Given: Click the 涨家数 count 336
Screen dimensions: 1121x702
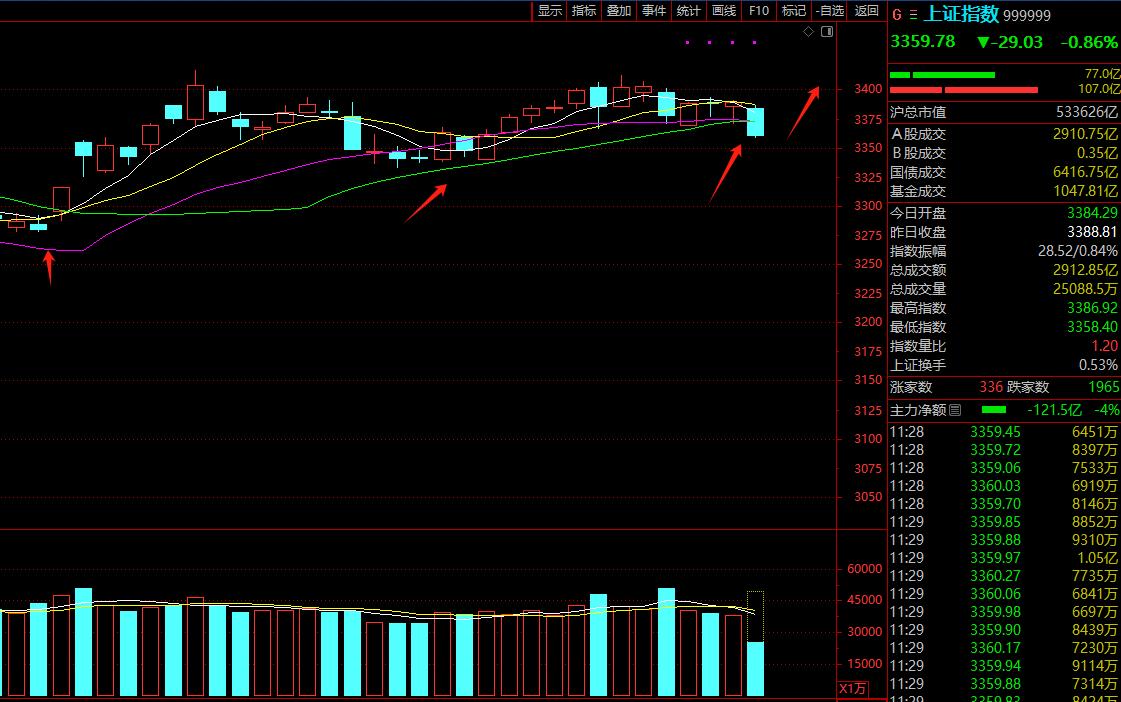Looking at the screenshot, I should click(991, 387).
